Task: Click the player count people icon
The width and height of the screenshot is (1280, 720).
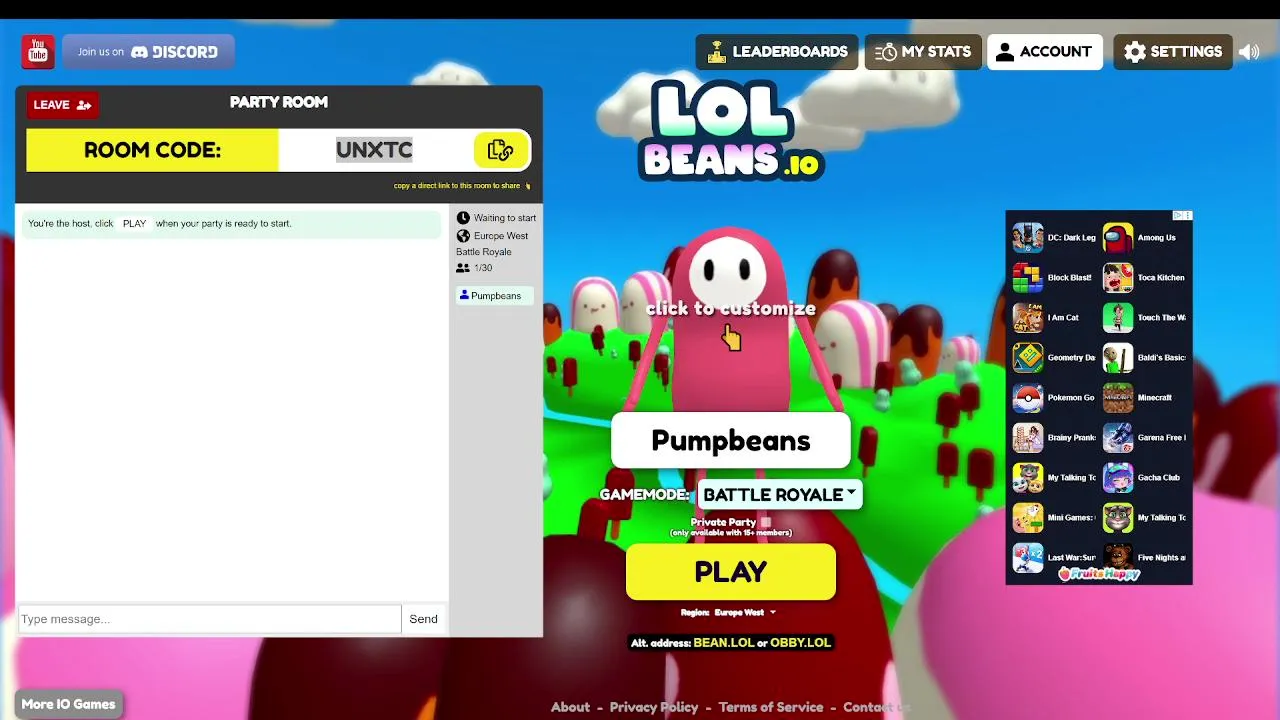Action: (463, 268)
